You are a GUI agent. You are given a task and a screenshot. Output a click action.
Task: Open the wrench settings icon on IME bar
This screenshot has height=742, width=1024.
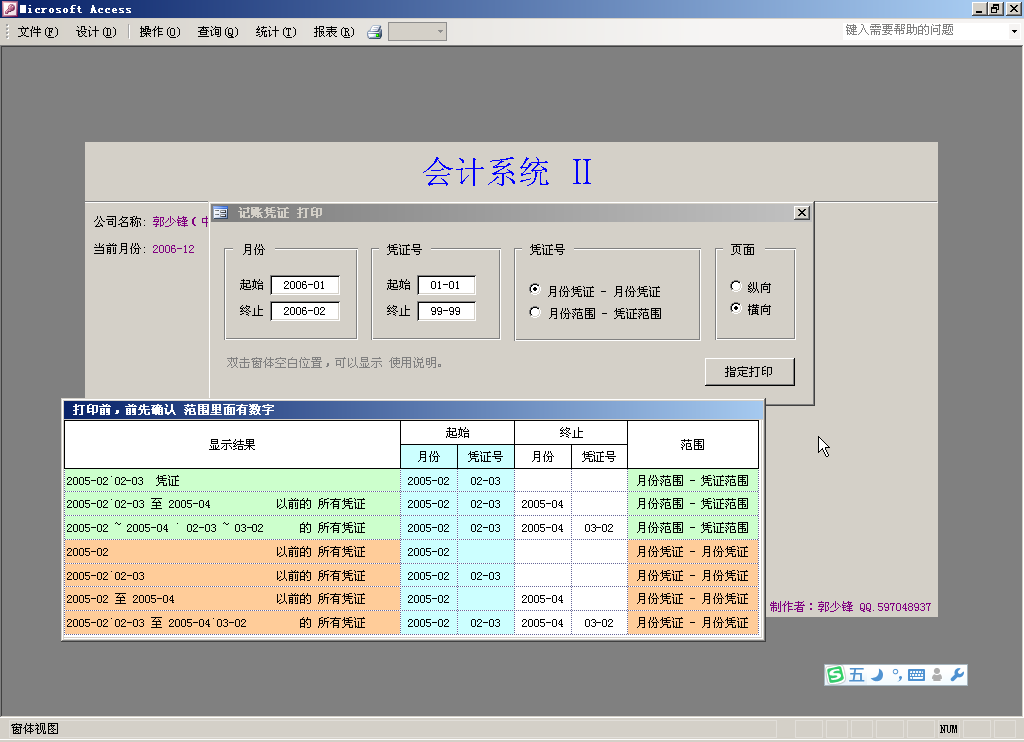pyautogui.click(x=957, y=675)
